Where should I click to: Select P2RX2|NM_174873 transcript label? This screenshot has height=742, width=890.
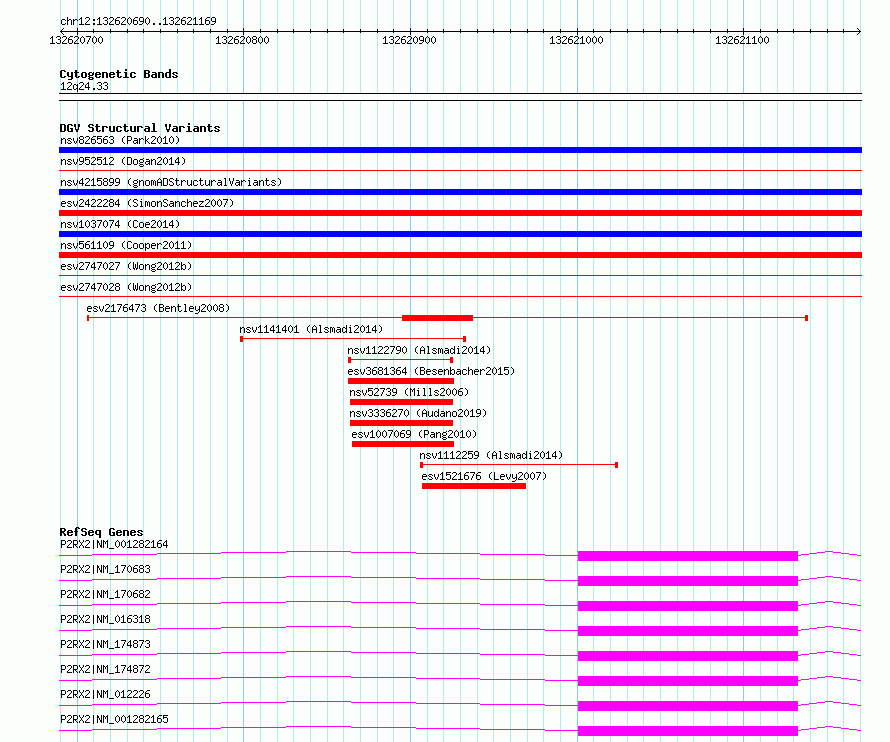(x=105, y=644)
